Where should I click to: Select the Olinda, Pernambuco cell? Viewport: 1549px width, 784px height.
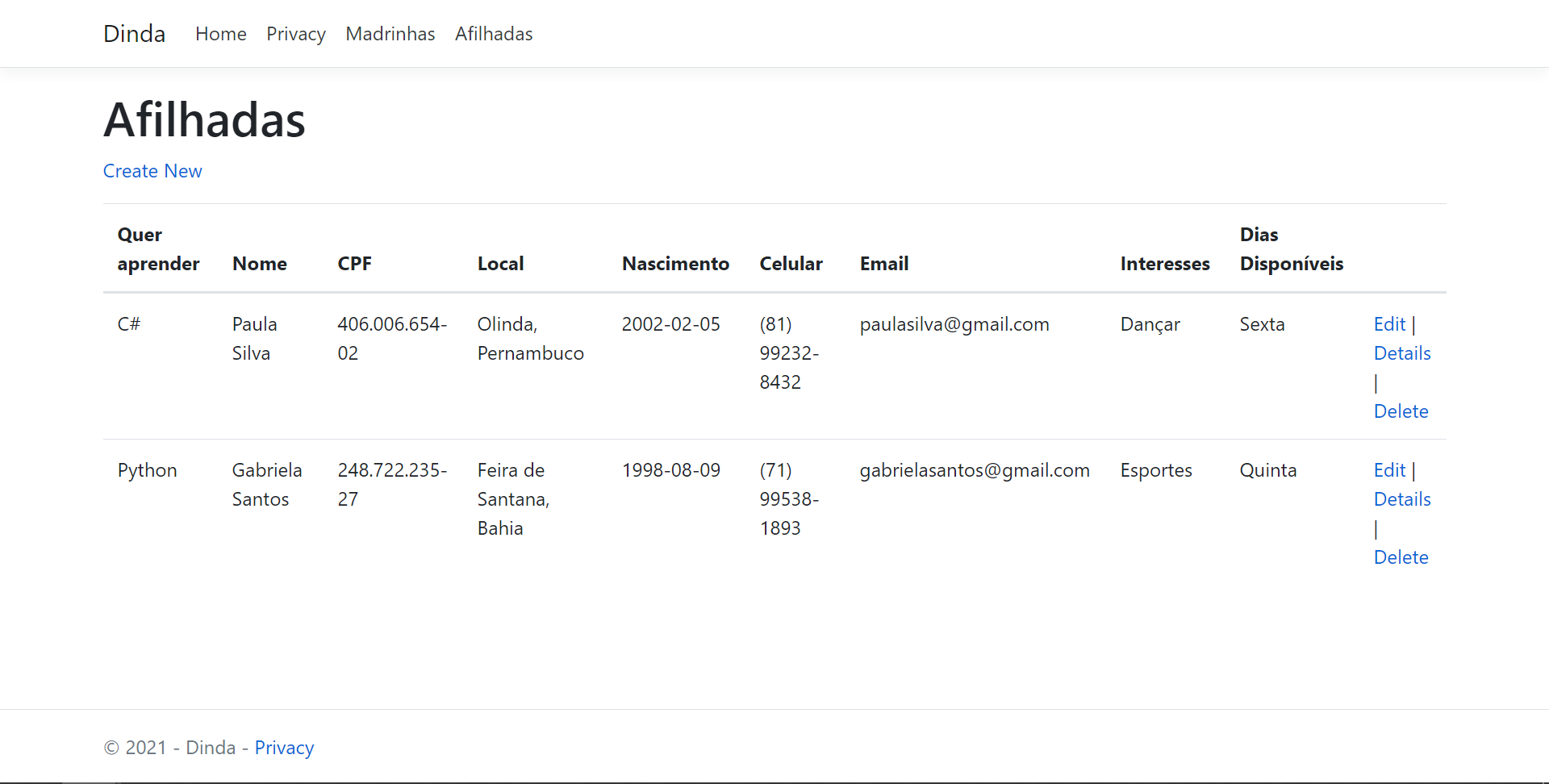[531, 339]
